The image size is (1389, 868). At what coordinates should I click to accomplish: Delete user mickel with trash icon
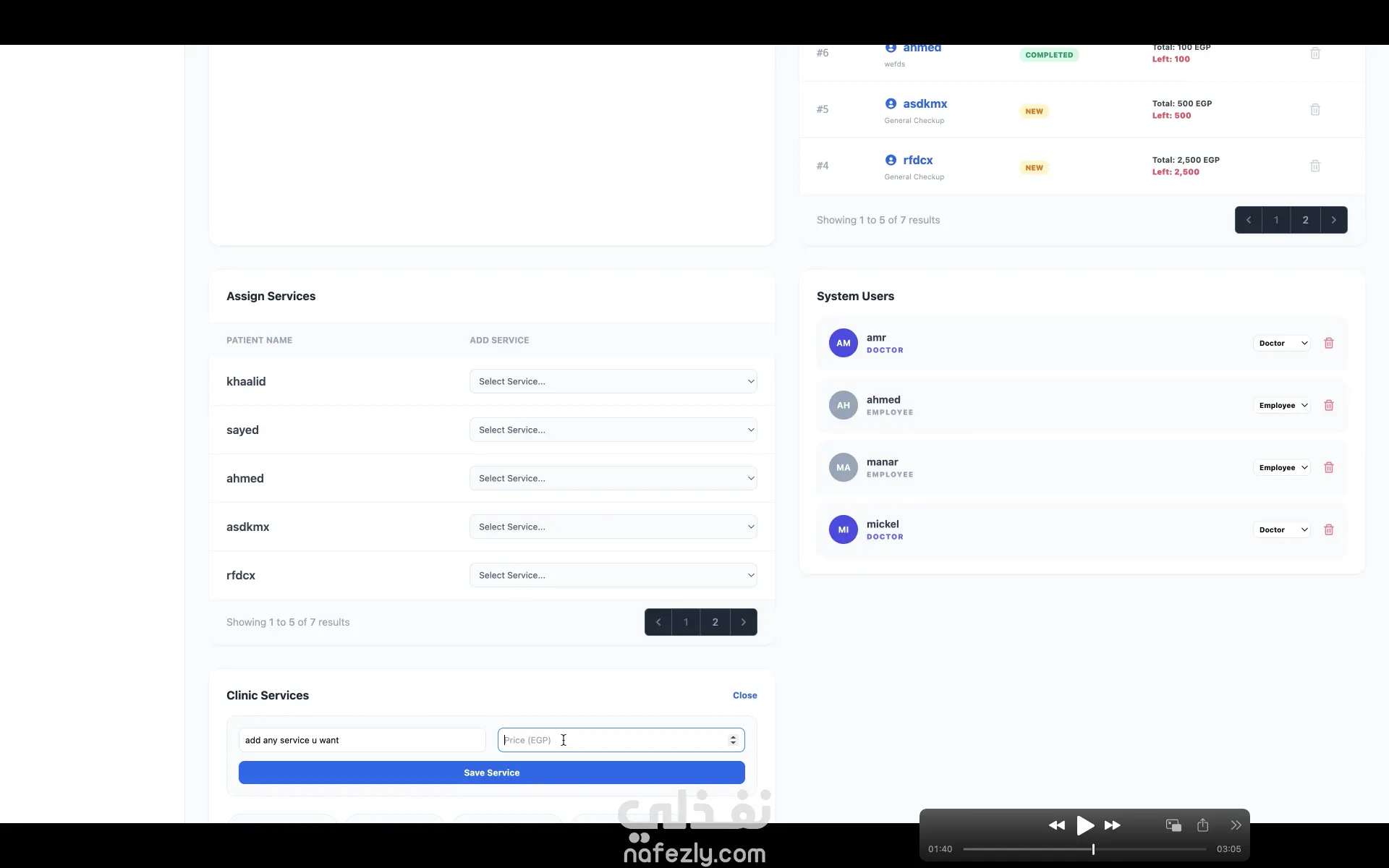click(x=1329, y=529)
